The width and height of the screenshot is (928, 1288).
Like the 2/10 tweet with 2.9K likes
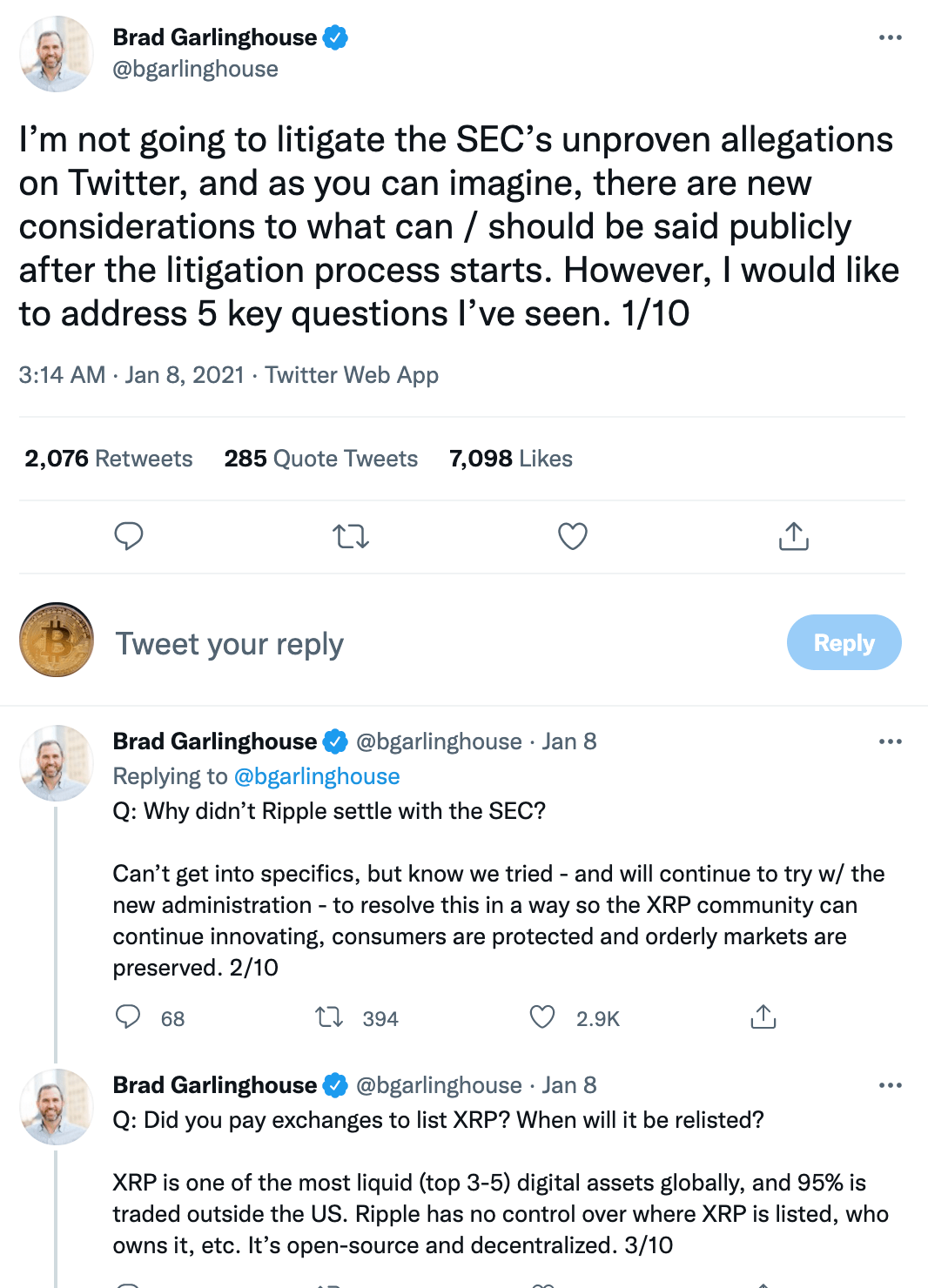[x=542, y=1016]
